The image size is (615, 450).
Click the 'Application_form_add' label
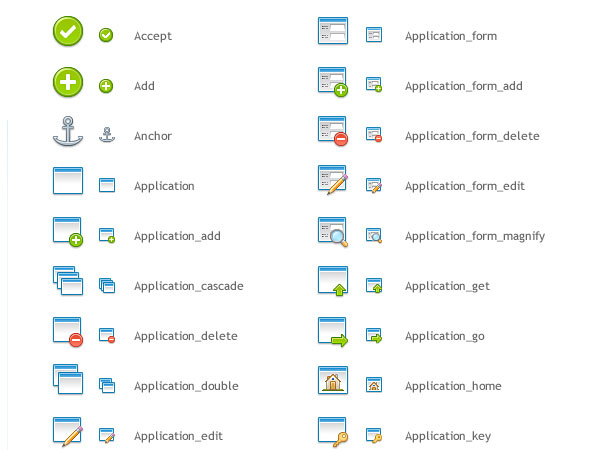click(464, 86)
